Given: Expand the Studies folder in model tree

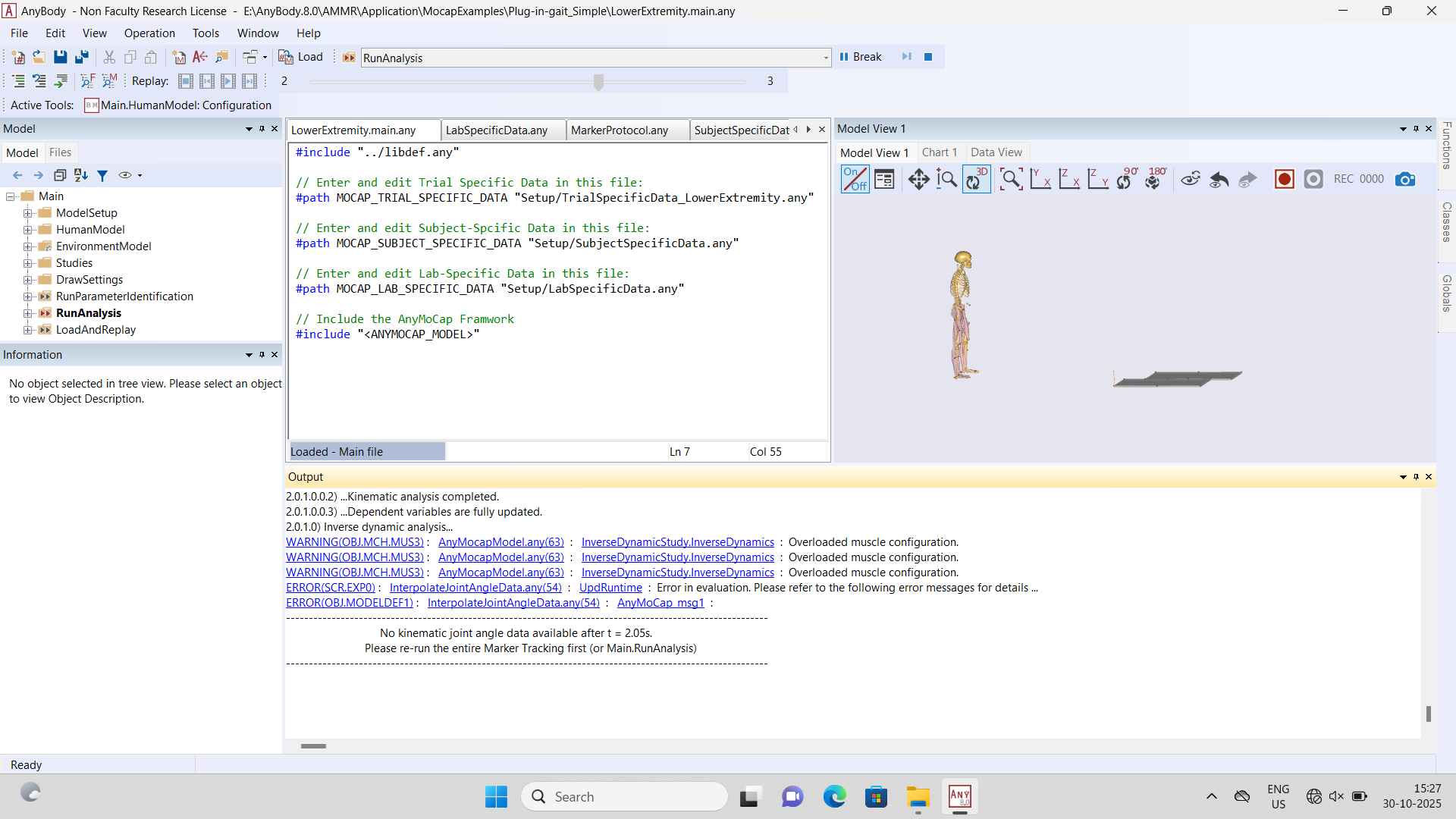Looking at the screenshot, I should click(28, 263).
